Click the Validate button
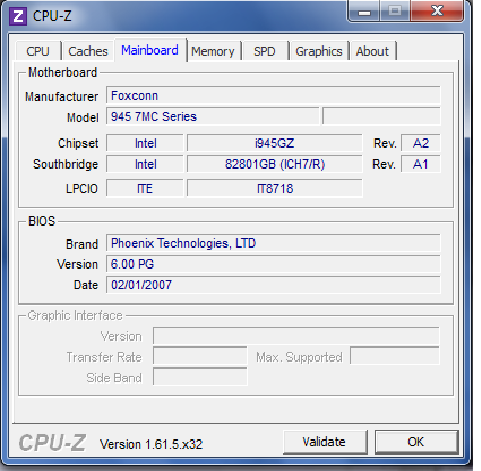The image size is (481, 471). tap(325, 442)
